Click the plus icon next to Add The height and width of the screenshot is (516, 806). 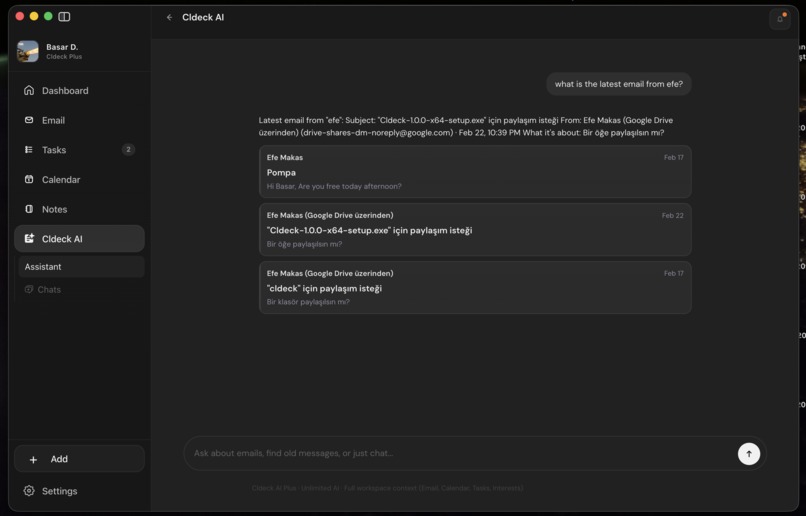pos(33,459)
